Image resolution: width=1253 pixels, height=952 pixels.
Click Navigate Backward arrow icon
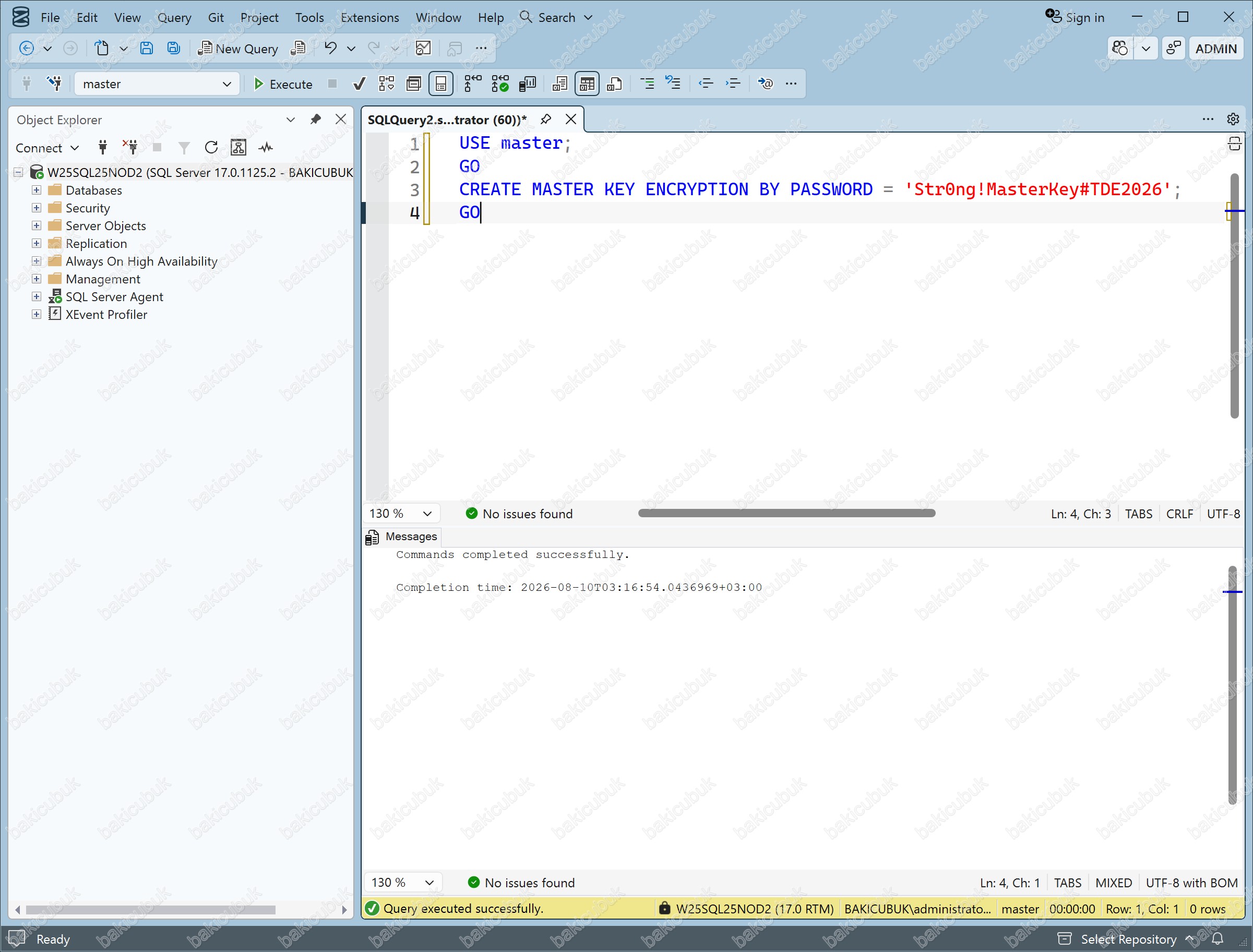coord(27,48)
